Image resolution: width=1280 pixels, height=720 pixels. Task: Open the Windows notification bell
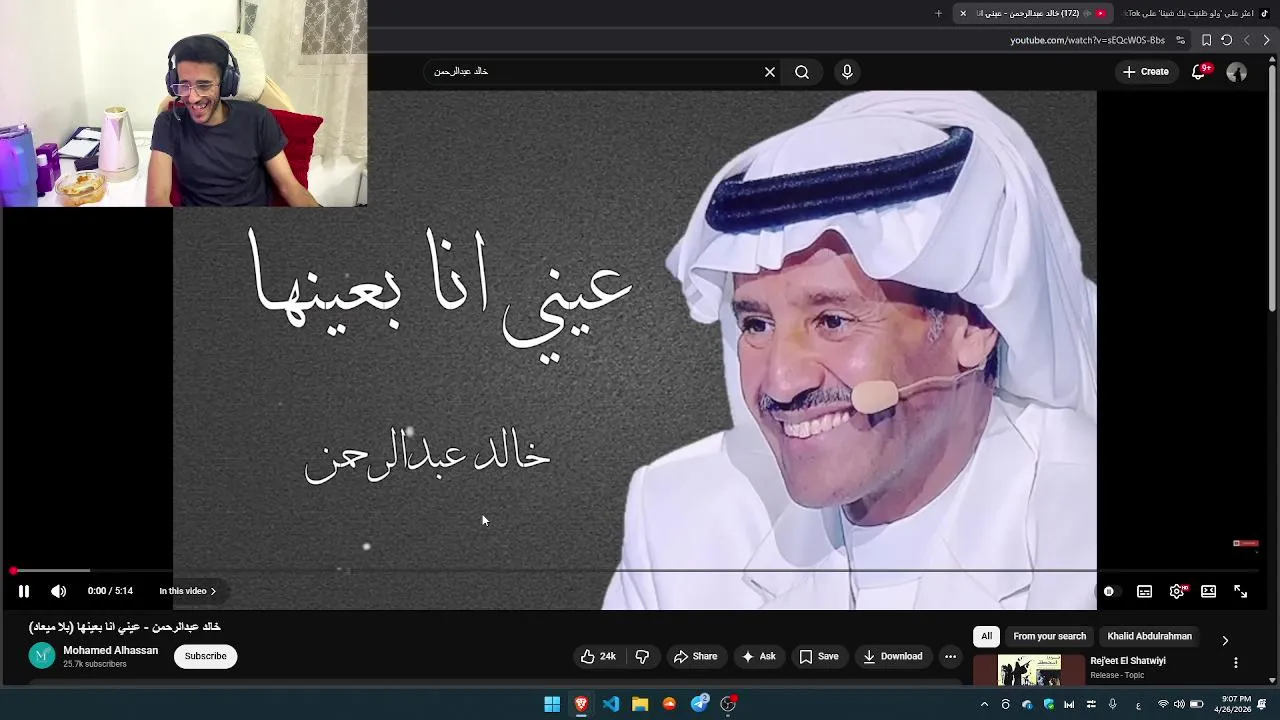tap(1262, 705)
